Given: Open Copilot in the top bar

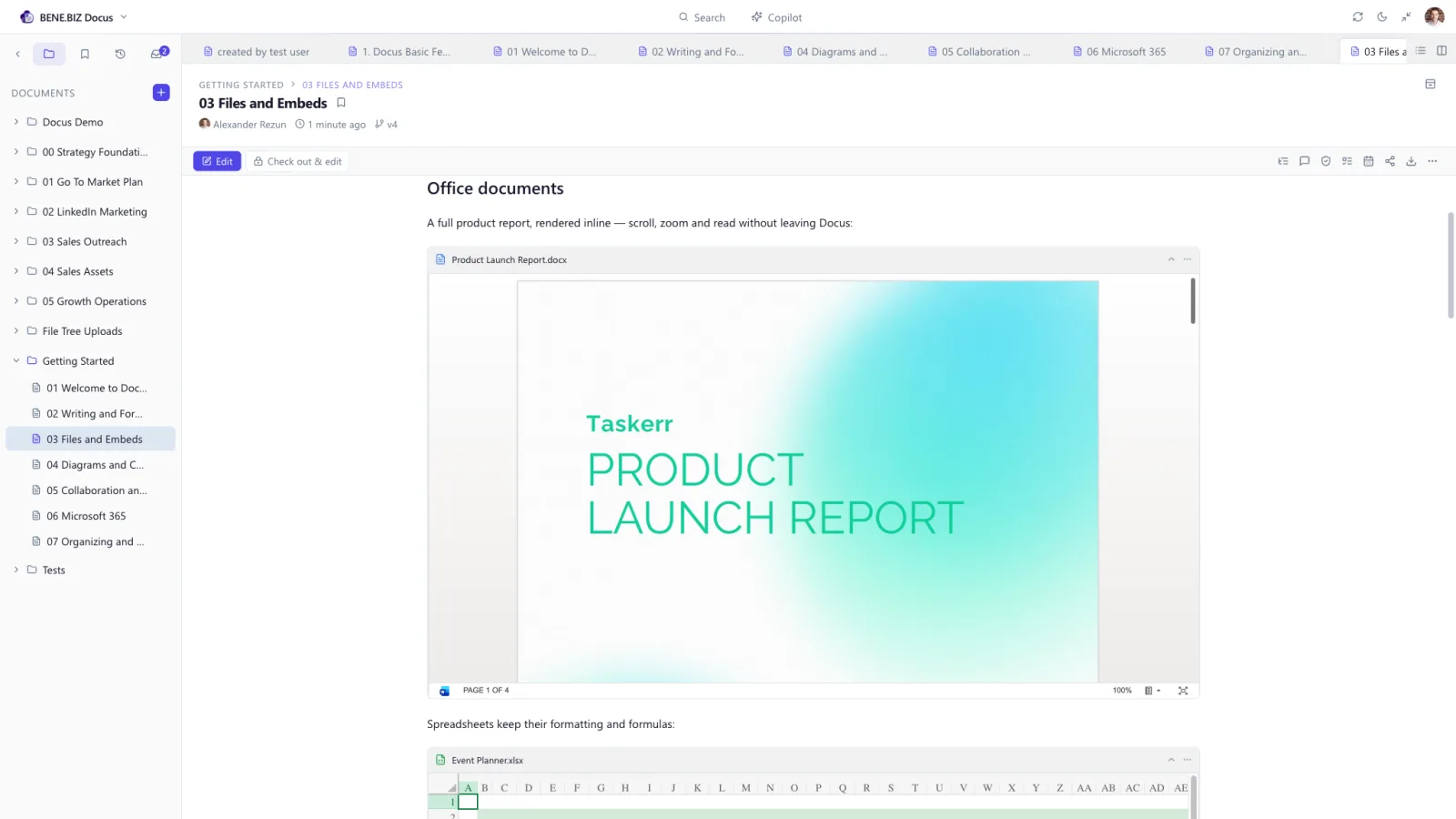Looking at the screenshot, I should [x=776, y=17].
